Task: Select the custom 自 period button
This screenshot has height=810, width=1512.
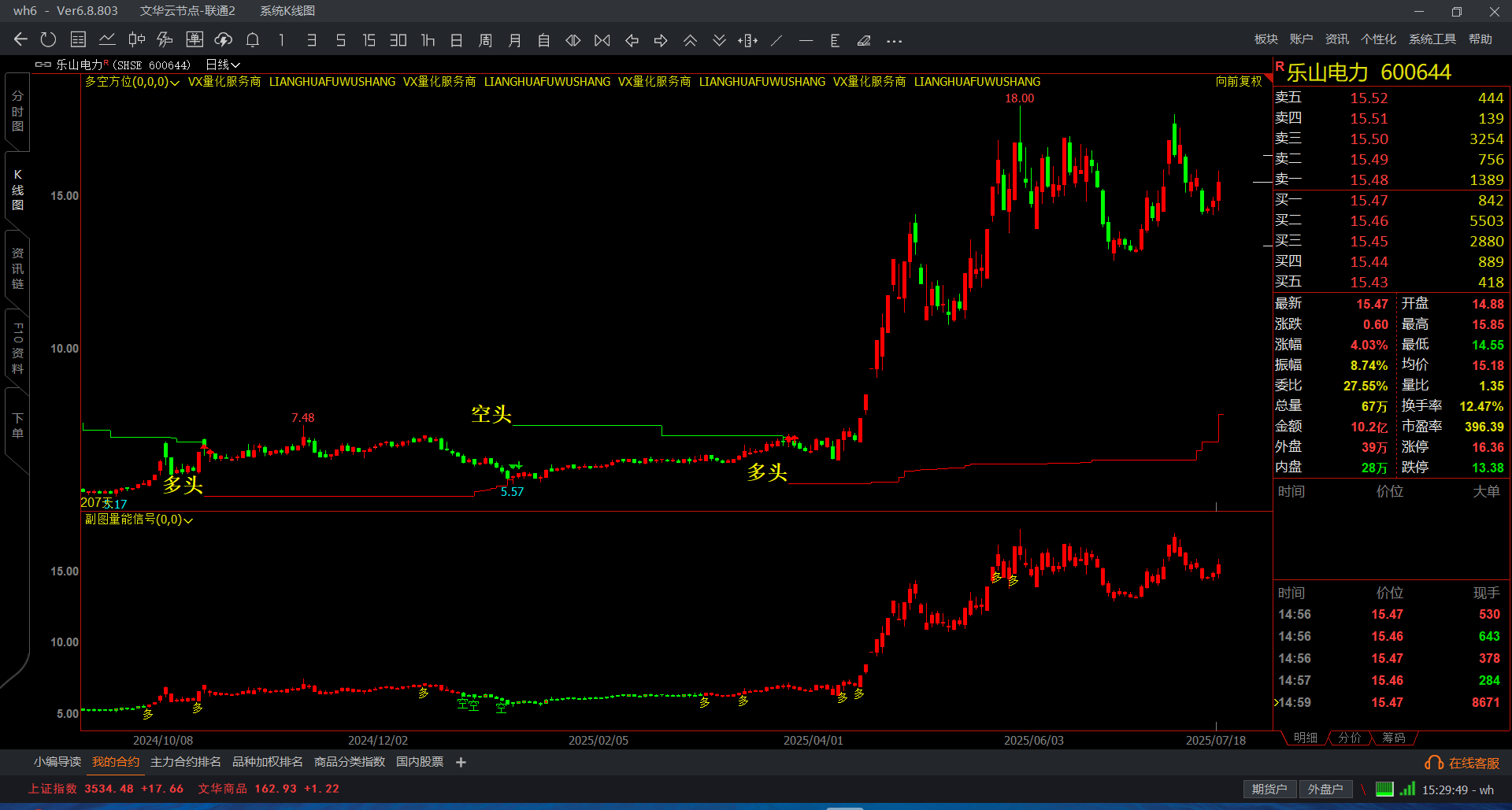Action: click(x=543, y=40)
